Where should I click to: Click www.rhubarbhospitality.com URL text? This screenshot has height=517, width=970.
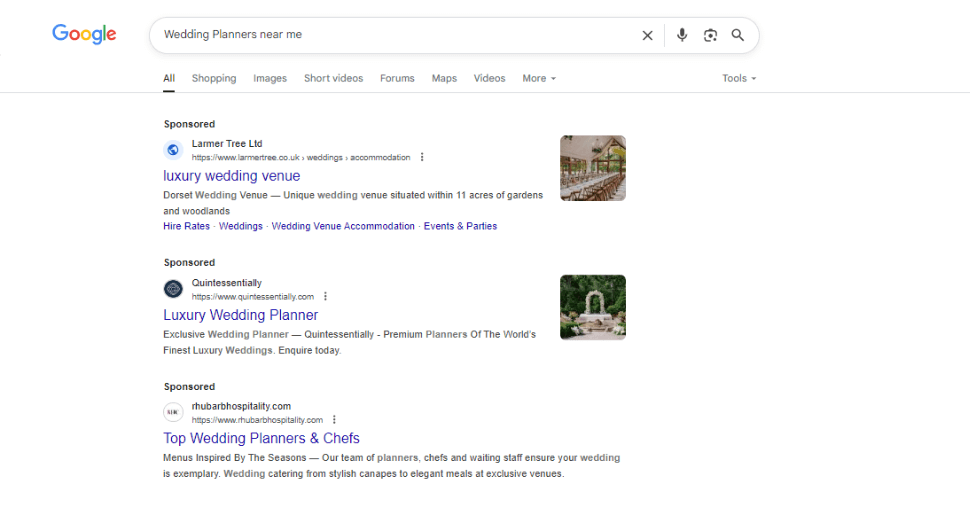tap(257, 420)
